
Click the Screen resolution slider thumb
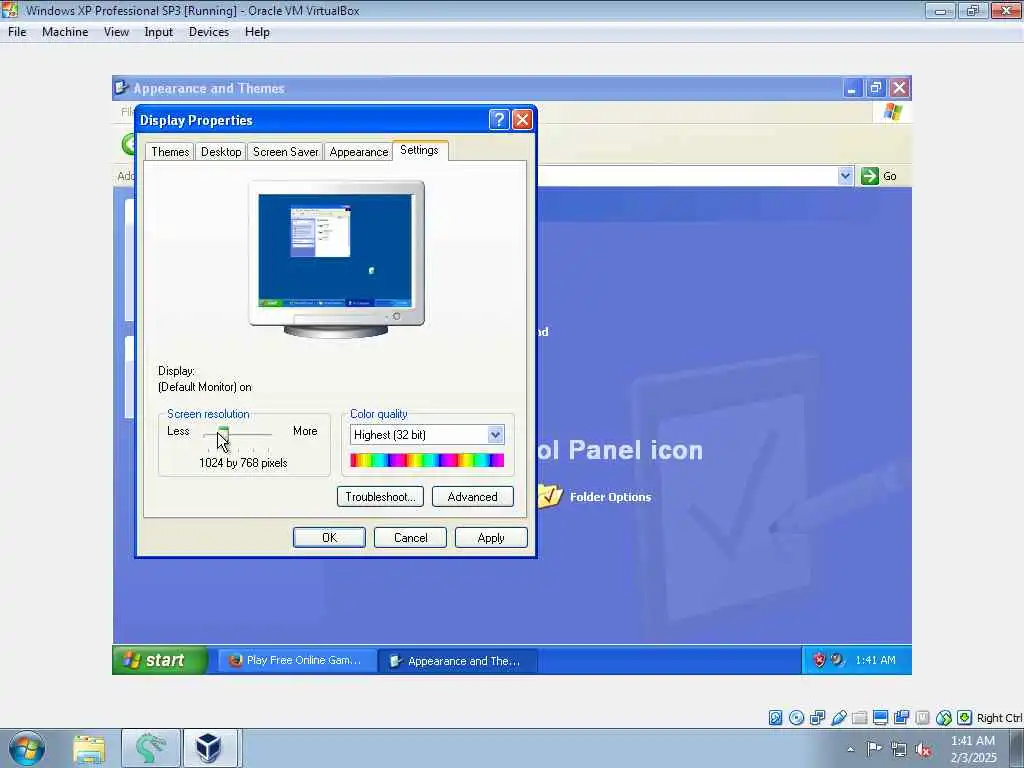(223, 434)
